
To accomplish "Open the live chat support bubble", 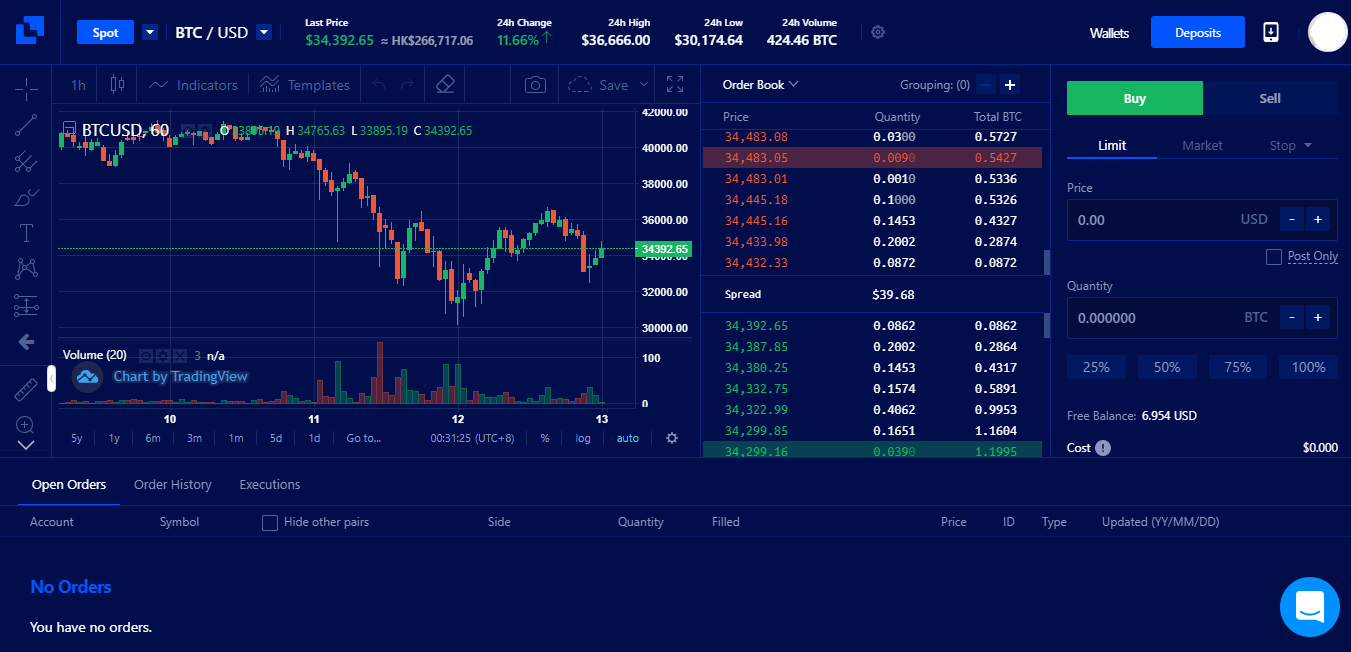I will coord(1309,606).
